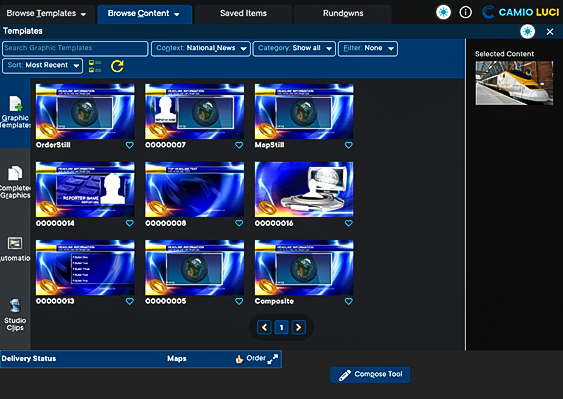Favorite the OrderStill template heart
Image resolution: width=563 pixels, height=399 pixels.
[x=130, y=145]
